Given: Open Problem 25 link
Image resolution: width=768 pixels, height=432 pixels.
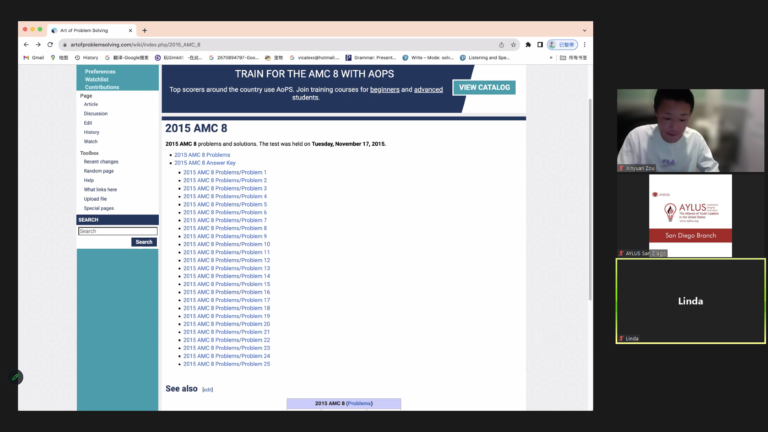Looking at the screenshot, I should 226,364.
